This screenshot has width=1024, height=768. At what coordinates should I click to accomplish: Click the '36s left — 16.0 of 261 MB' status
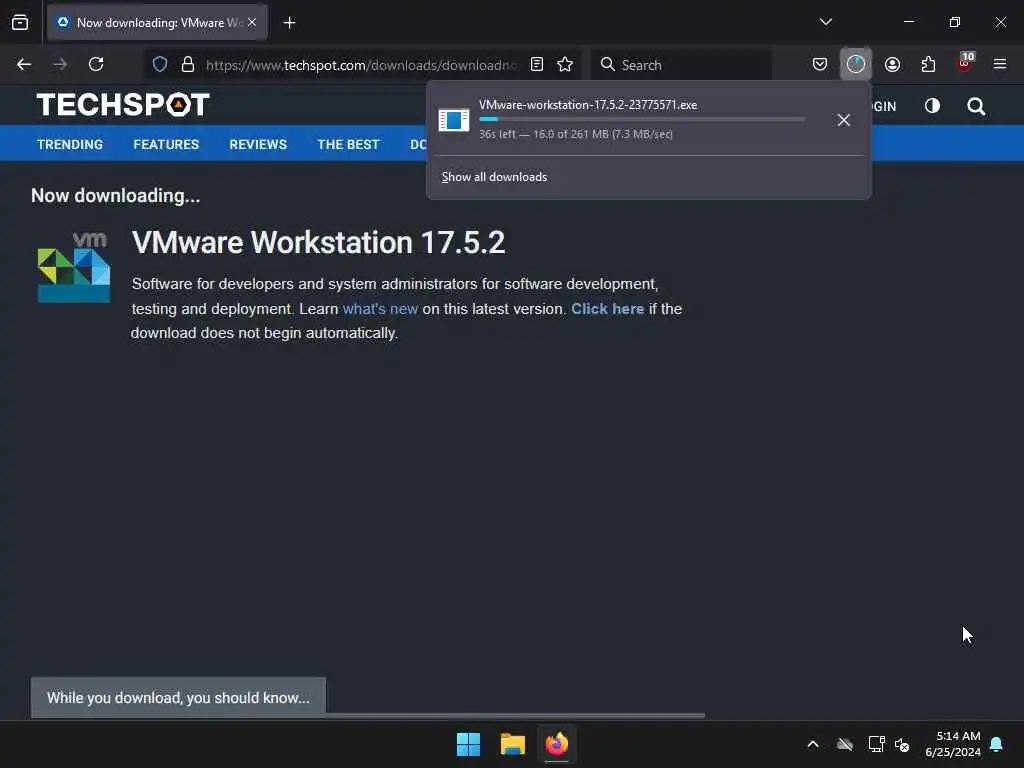[x=575, y=134]
